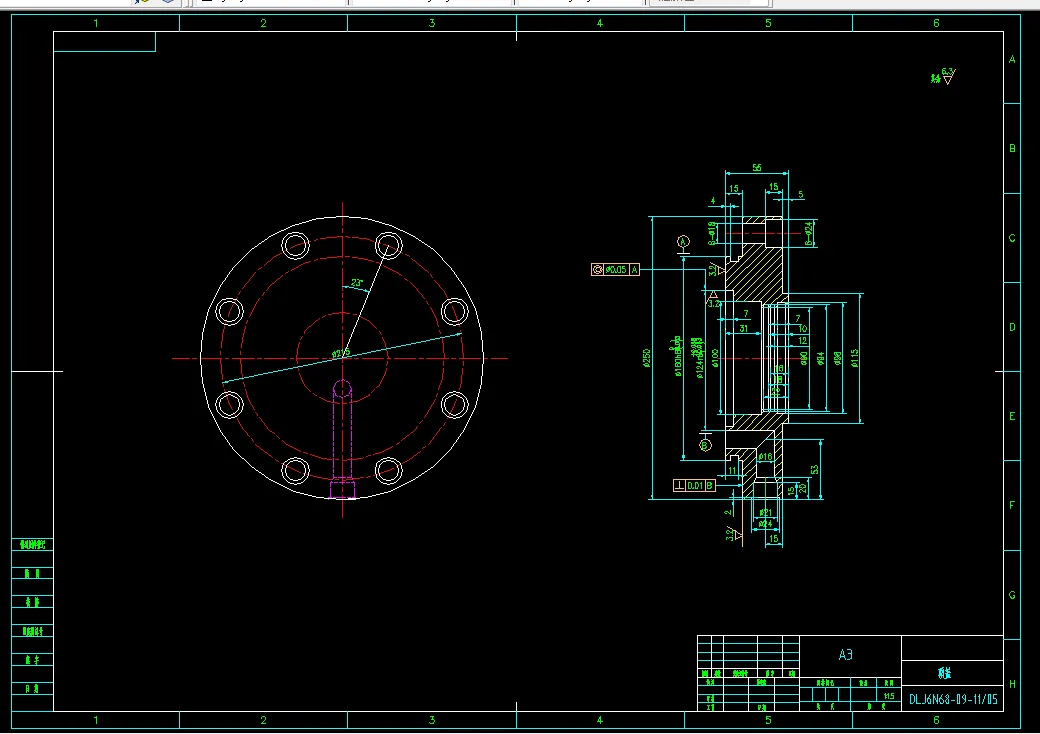This screenshot has height=734, width=1040.
Task: Select the ø84 diameter dimension
Action: pyautogui.click(x=820, y=359)
